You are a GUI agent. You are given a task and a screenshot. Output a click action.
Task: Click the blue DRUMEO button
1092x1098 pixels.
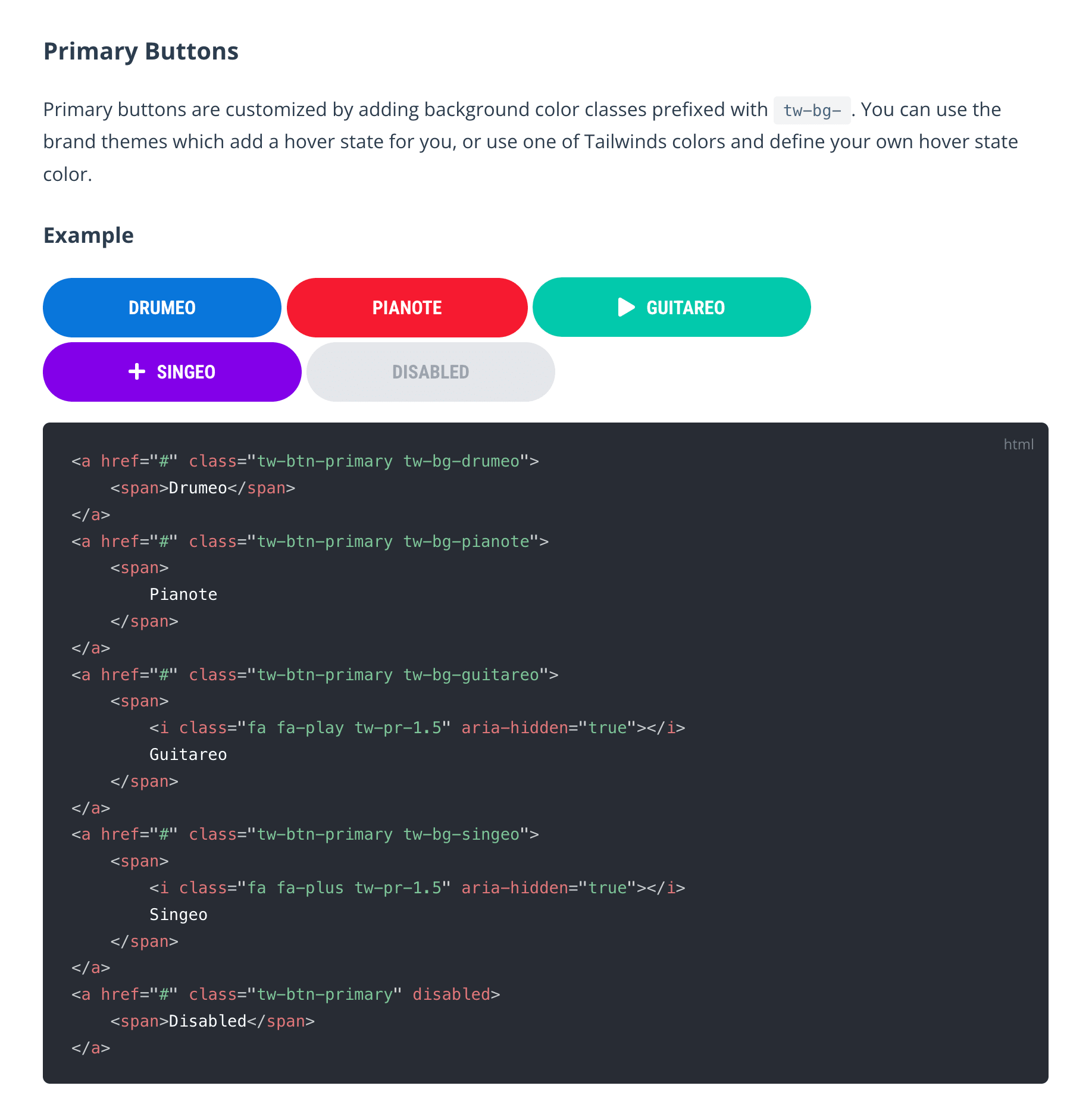click(x=162, y=308)
